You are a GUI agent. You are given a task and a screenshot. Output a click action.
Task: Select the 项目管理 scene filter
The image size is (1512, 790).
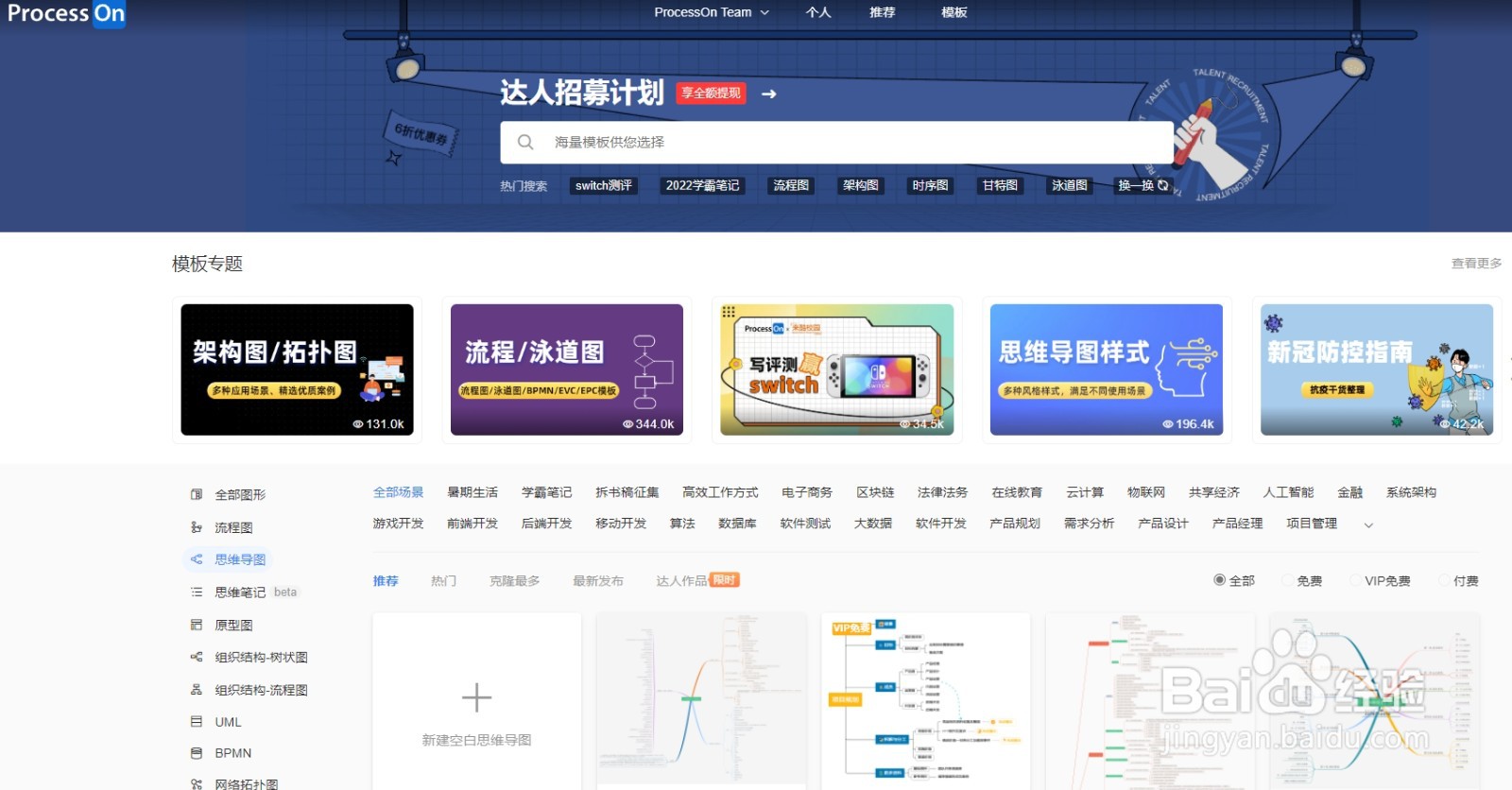click(x=1312, y=524)
